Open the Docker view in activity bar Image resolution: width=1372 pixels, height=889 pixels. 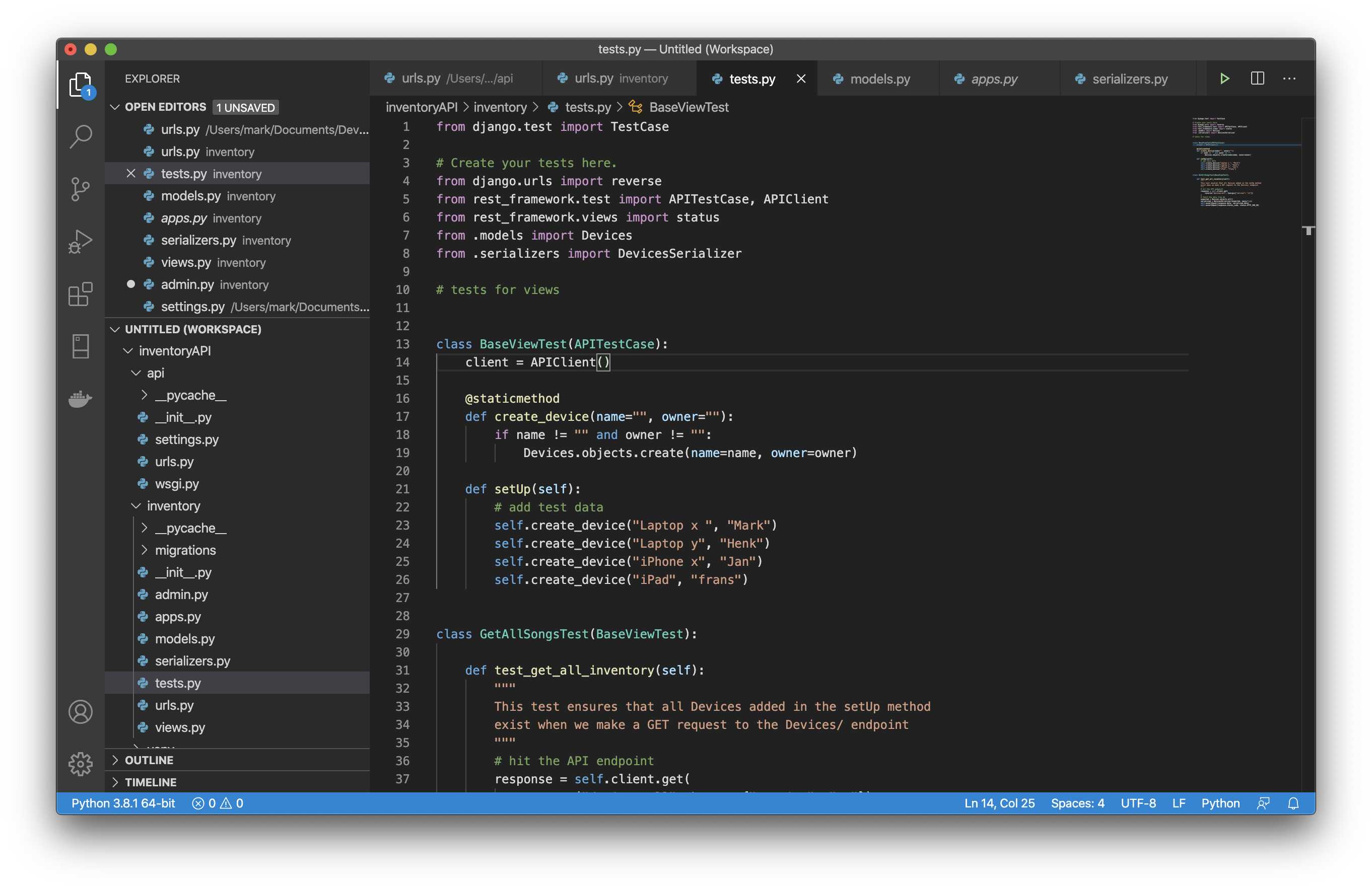tap(80, 399)
